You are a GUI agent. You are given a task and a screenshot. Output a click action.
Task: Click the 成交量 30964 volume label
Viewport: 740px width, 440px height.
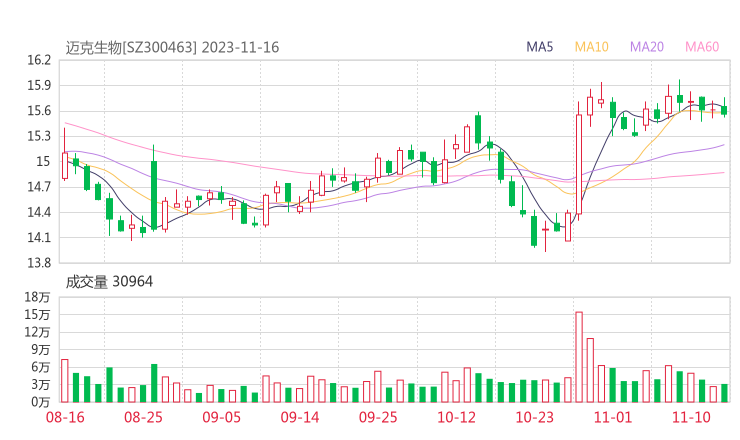pos(109,282)
